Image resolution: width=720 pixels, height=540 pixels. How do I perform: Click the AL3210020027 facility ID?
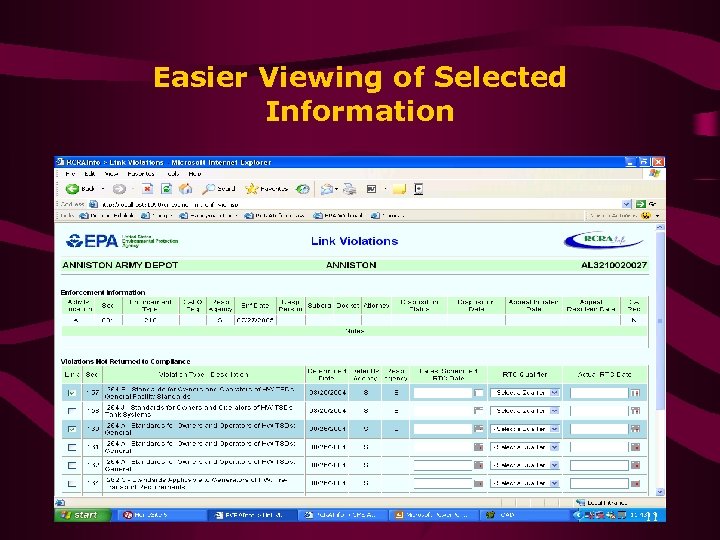(x=614, y=265)
